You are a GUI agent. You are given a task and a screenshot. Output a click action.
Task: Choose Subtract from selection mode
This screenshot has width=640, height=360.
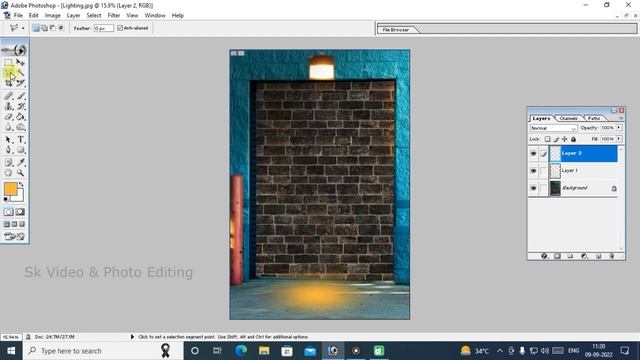[x=52, y=28]
